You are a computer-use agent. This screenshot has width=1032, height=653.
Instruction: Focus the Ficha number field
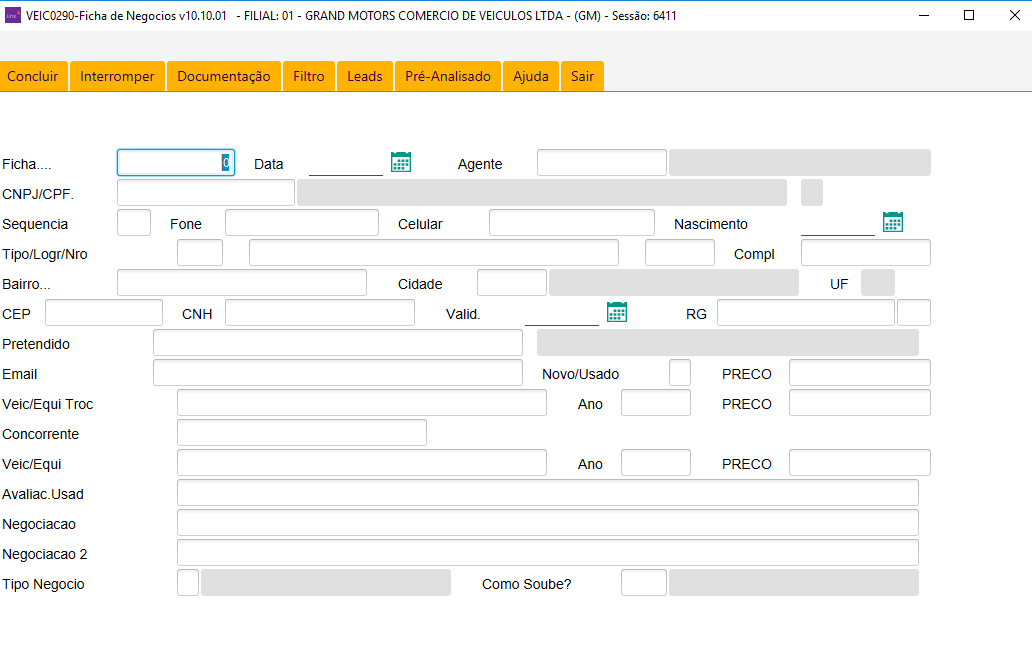point(176,163)
